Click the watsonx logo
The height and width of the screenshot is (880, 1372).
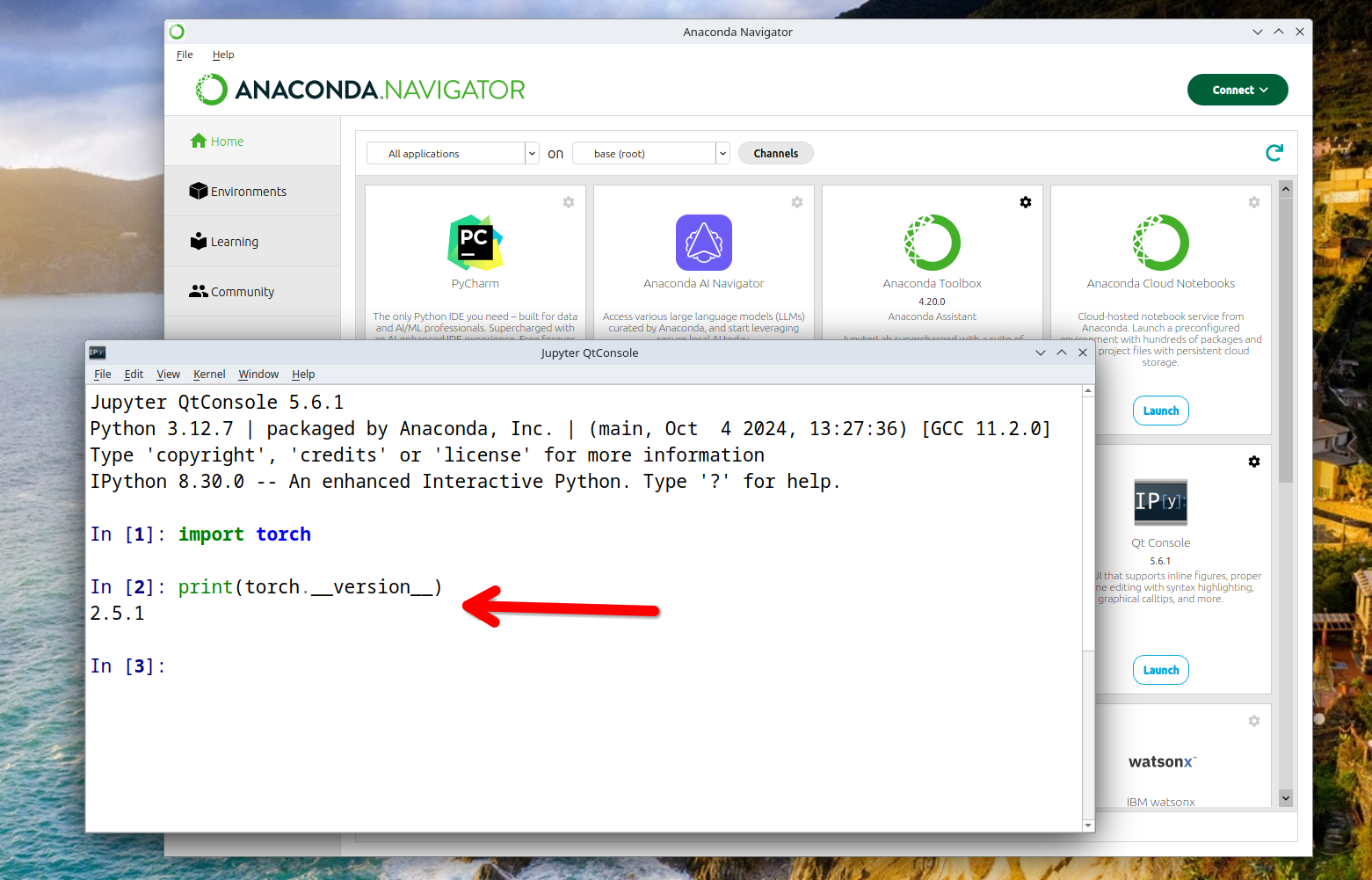click(x=1162, y=762)
